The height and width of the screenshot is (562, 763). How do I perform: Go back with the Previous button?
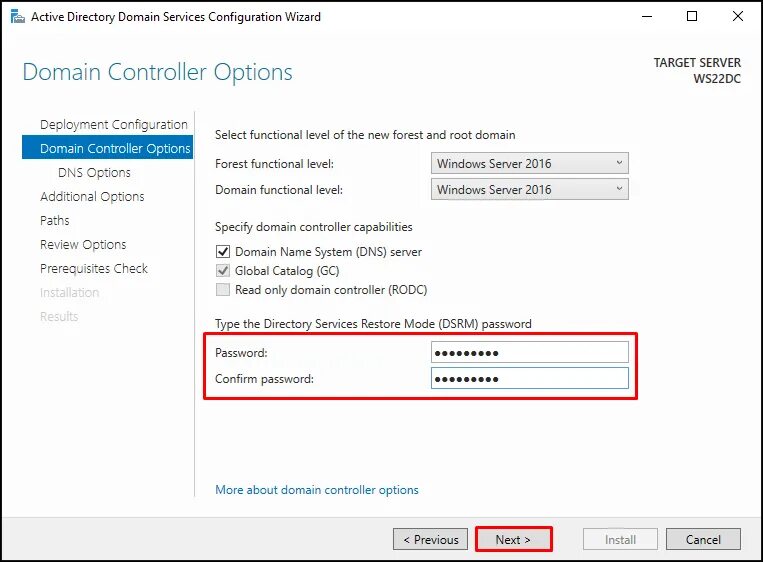(x=430, y=539)
